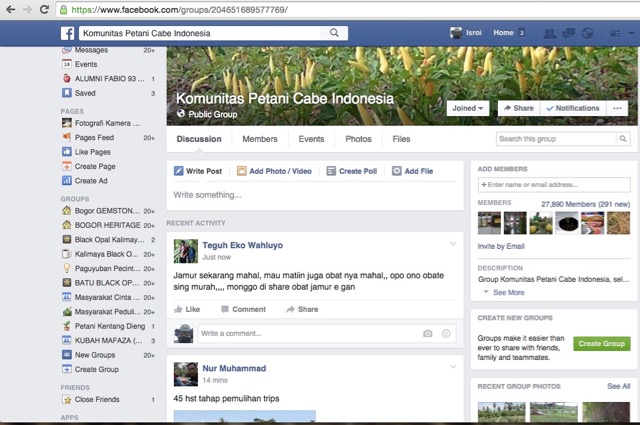Screen dimensions: 640x425
Task: Click the search magnifier in top bar
Action: [334, 33]
